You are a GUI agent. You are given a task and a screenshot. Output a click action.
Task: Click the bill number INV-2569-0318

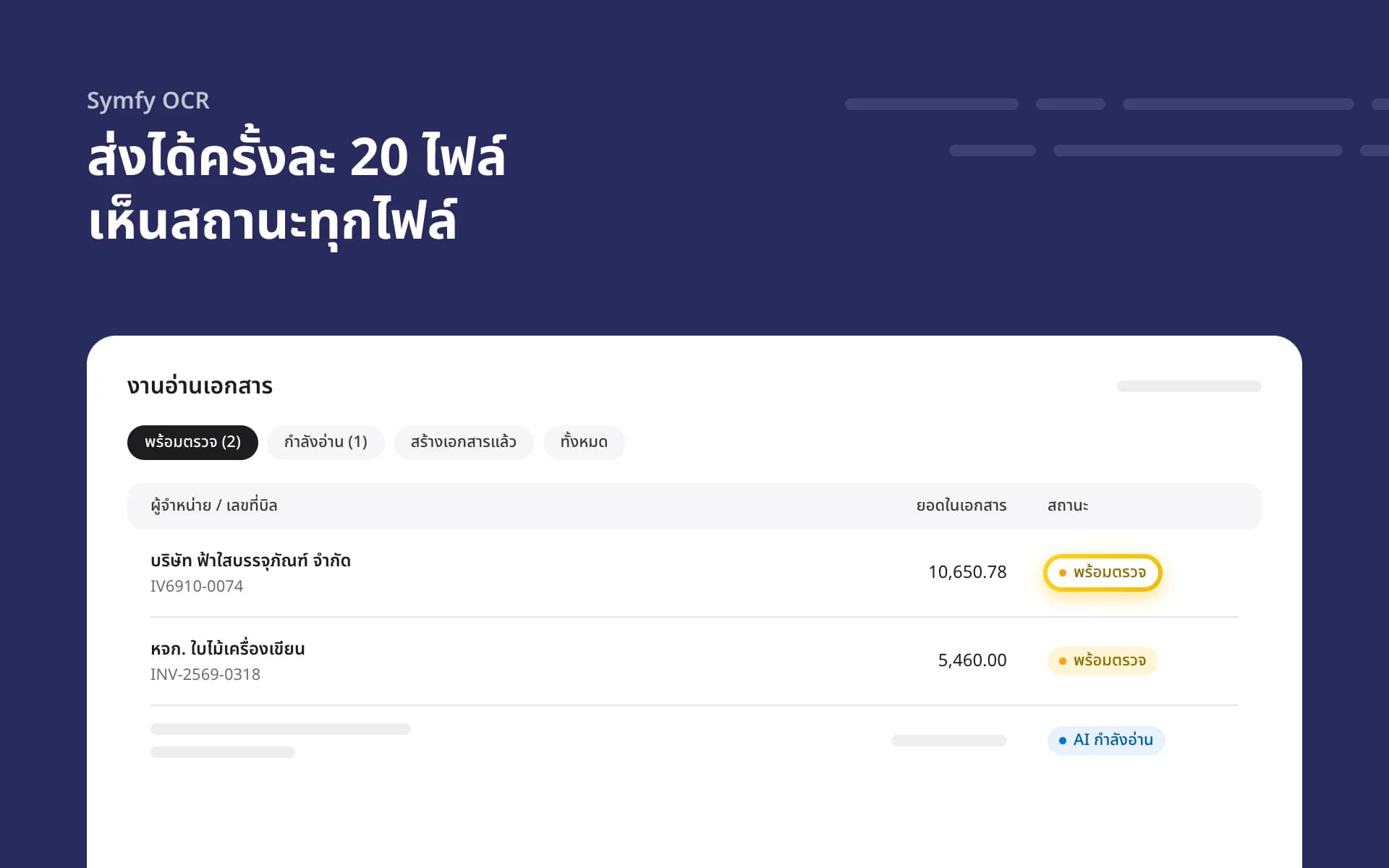click(205, 675)
